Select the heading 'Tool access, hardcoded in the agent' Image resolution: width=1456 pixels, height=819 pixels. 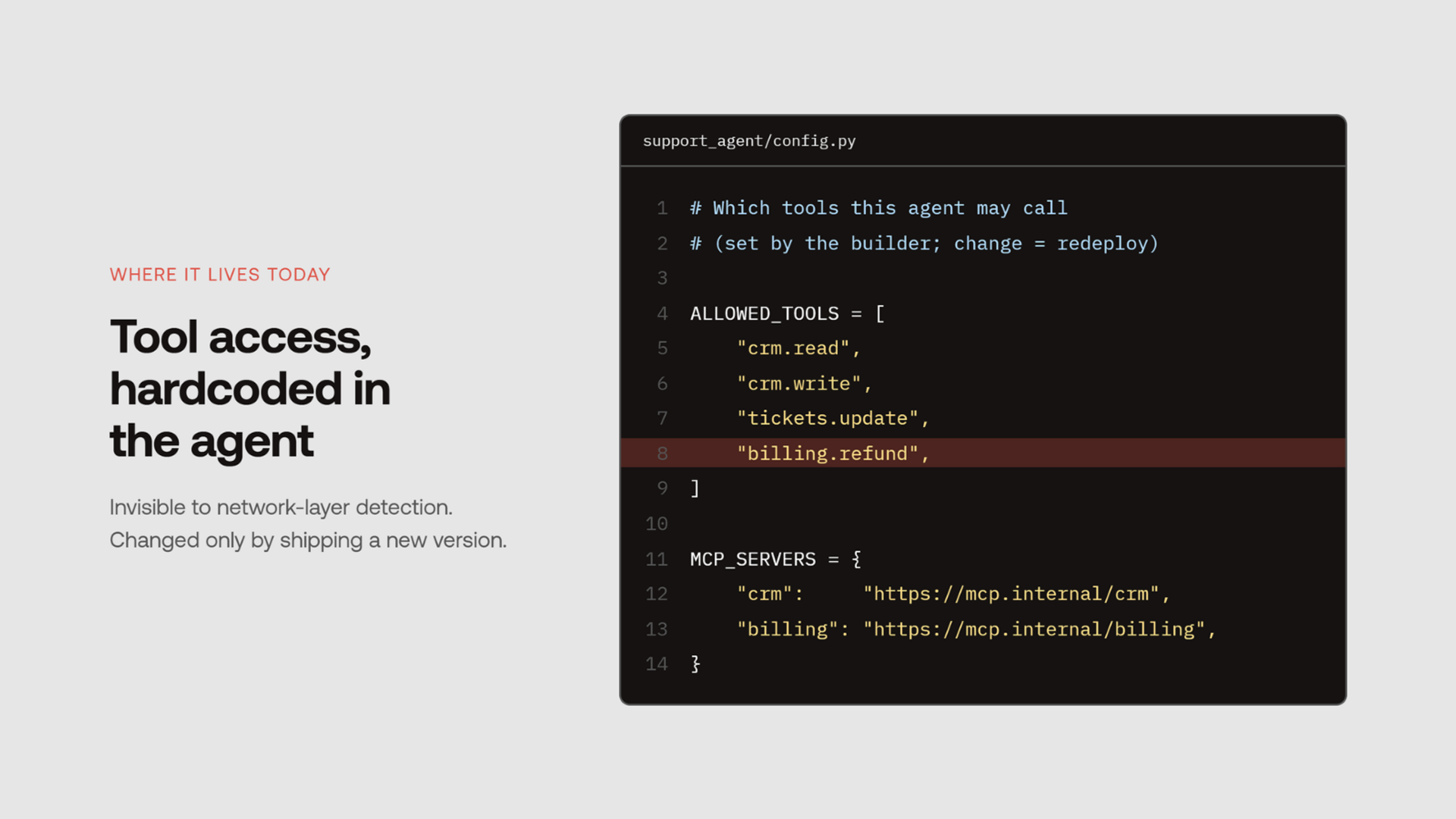(x=250, y=389)
